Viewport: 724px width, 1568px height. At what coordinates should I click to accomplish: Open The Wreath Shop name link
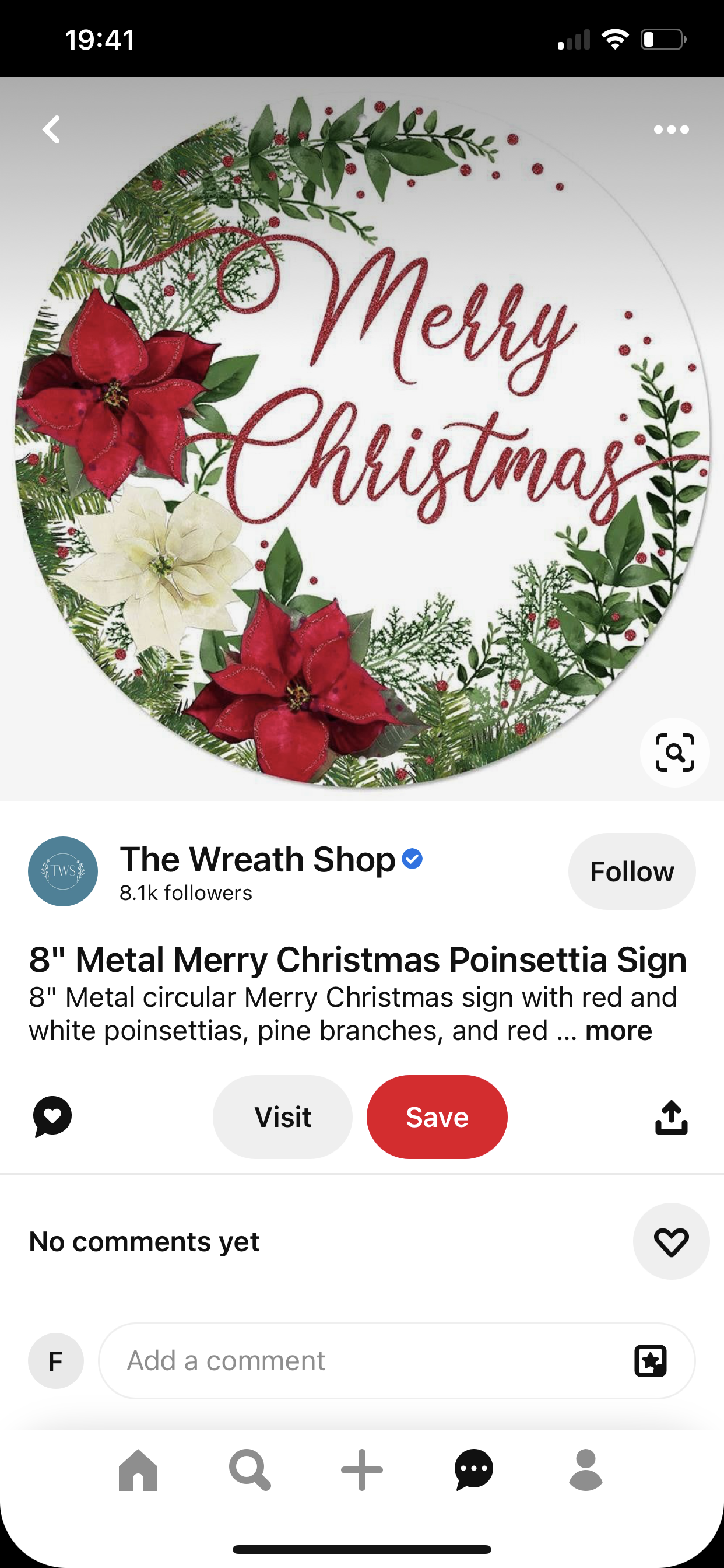(x=258, y=859)
